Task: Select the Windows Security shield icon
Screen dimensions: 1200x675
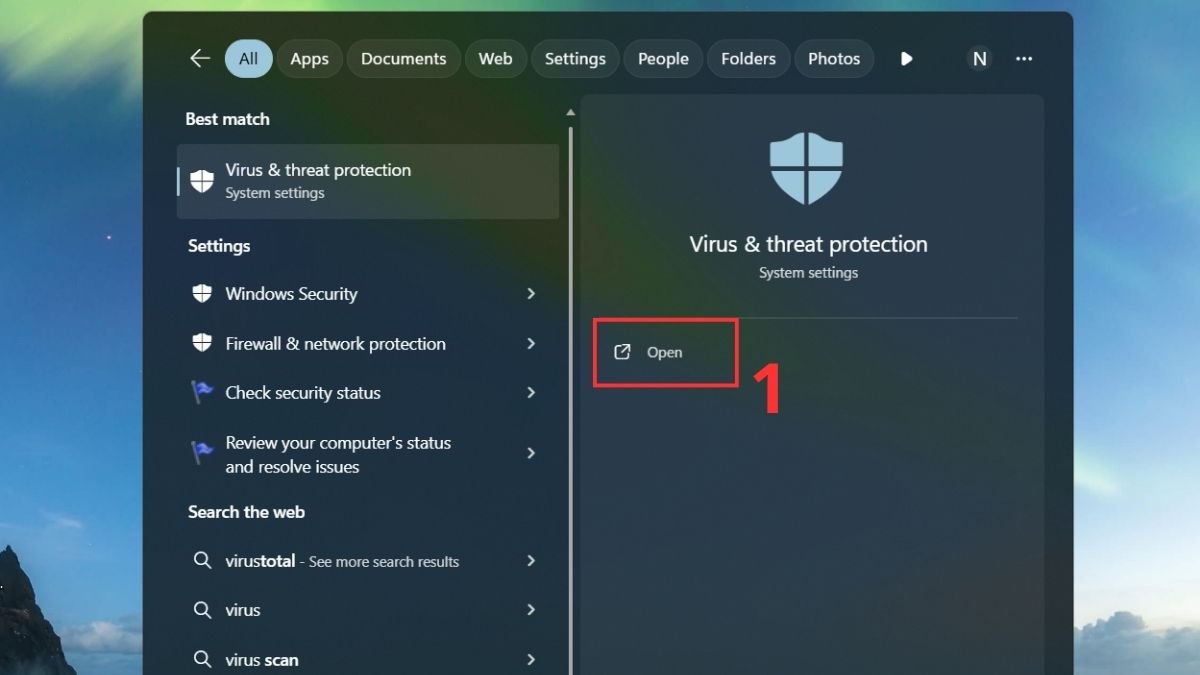Action: 201,293
